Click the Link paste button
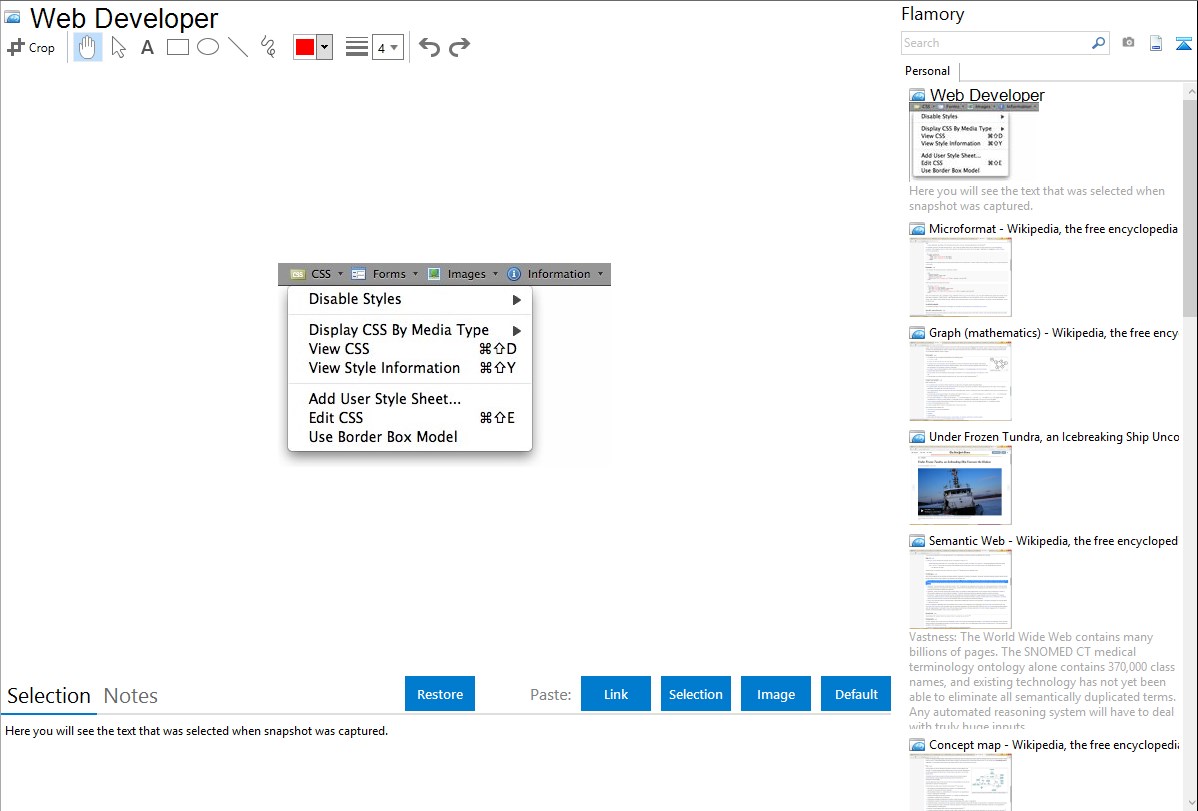 616,694
